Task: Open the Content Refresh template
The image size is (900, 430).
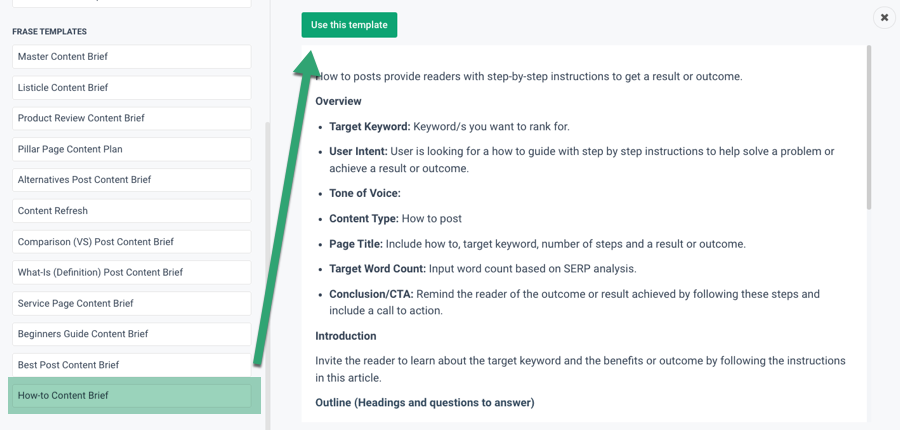Action: 131,211
